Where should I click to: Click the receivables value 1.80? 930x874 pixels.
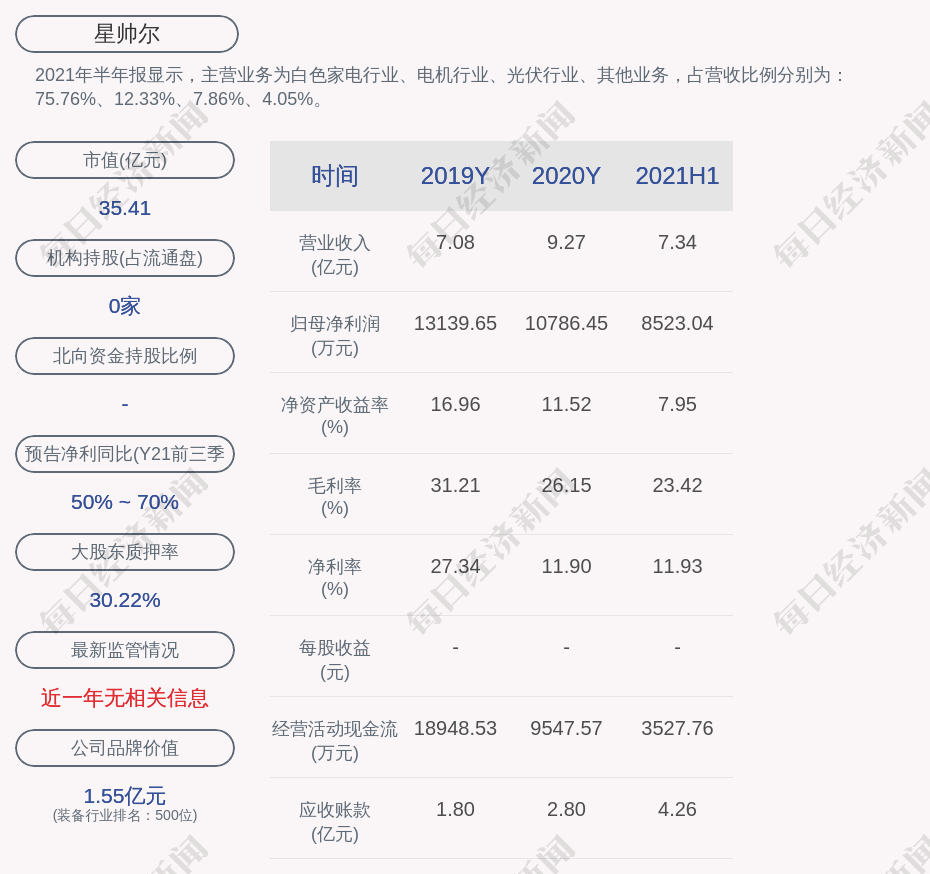click(456, 809)
